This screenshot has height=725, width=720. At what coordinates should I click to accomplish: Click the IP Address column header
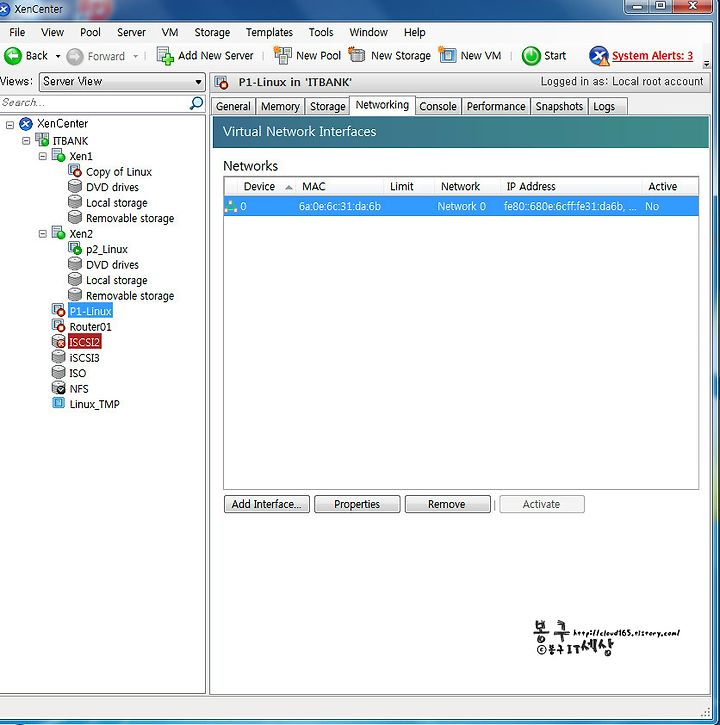pos(571,186)
